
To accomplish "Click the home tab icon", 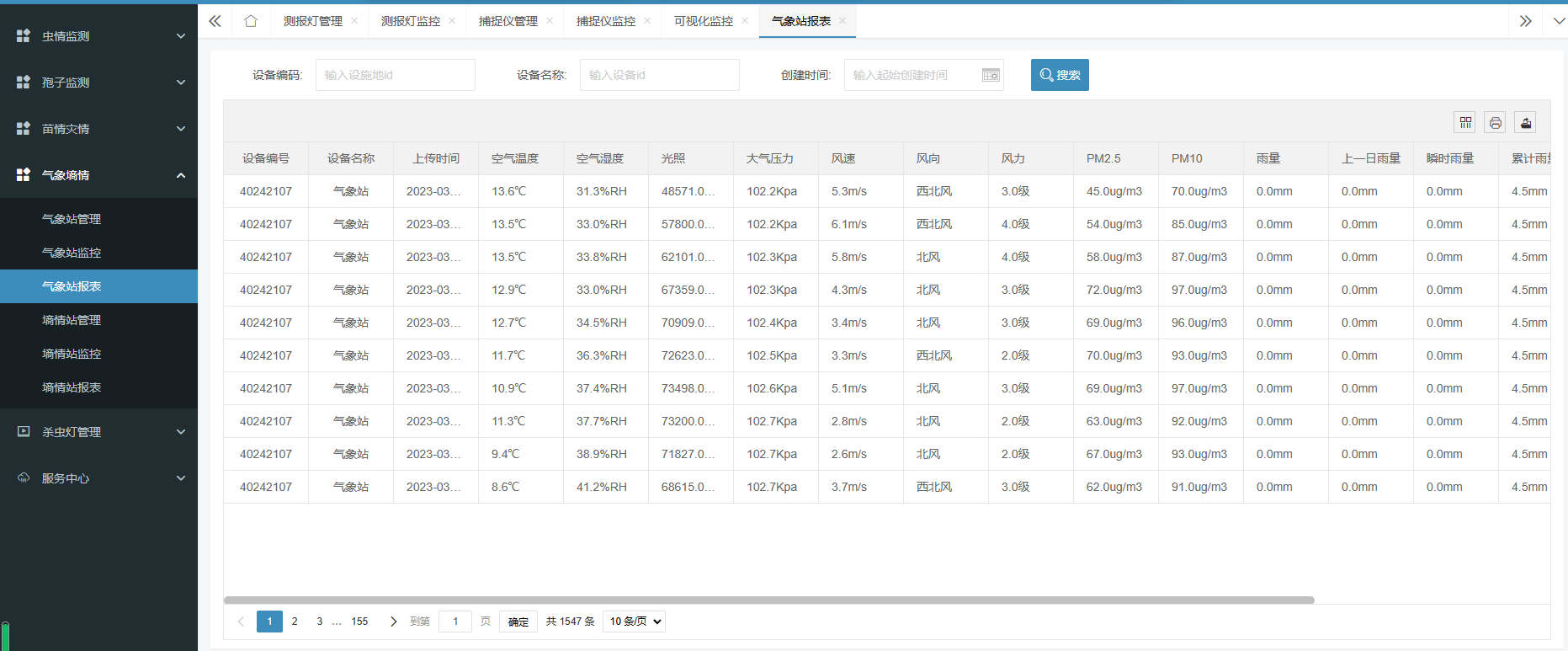I will tap(251, 21).
